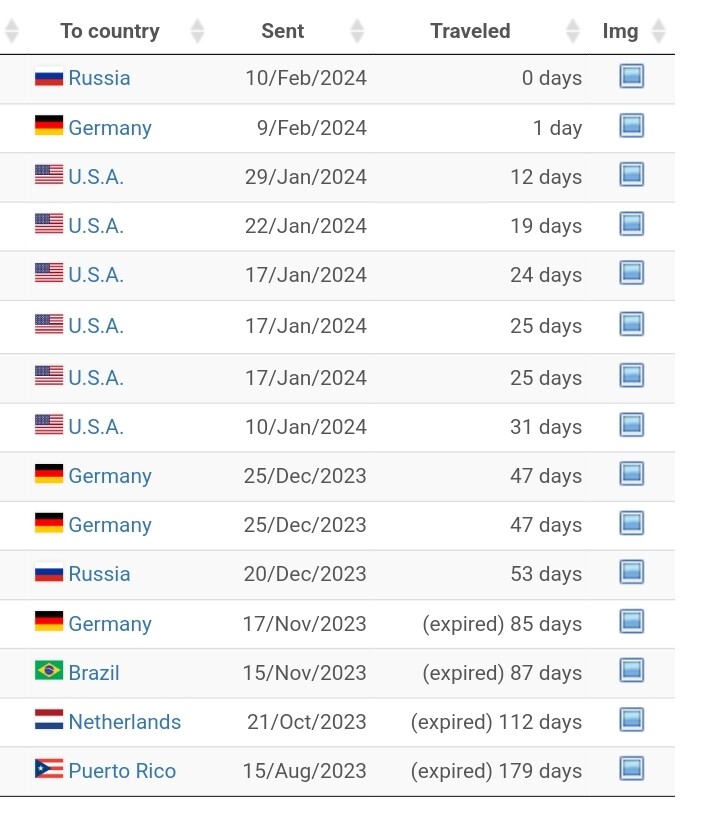705x816 pixels.
Task: Open U.S.A. link in 22/Jan/2024 row
Action: click(x=96, y=226)
